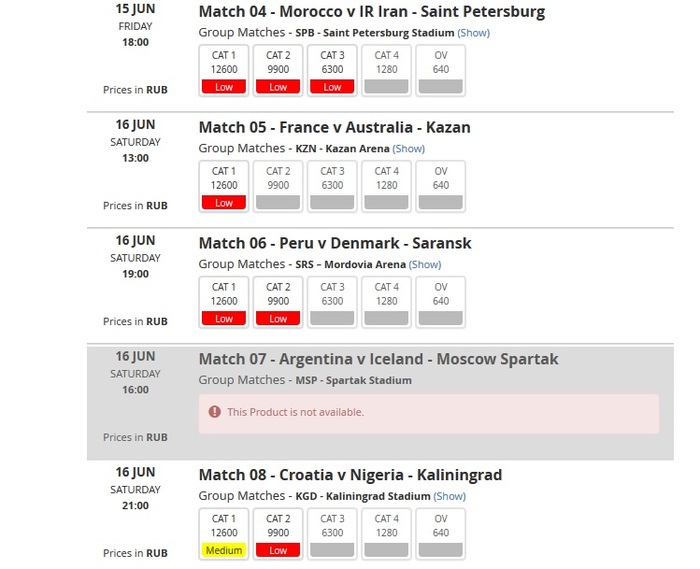The width and height of the screenshot is (700, 569).
Task: Choose CAT 2 ticket for France v Australia
Action: pyautogui.click(x=278, y=187)
